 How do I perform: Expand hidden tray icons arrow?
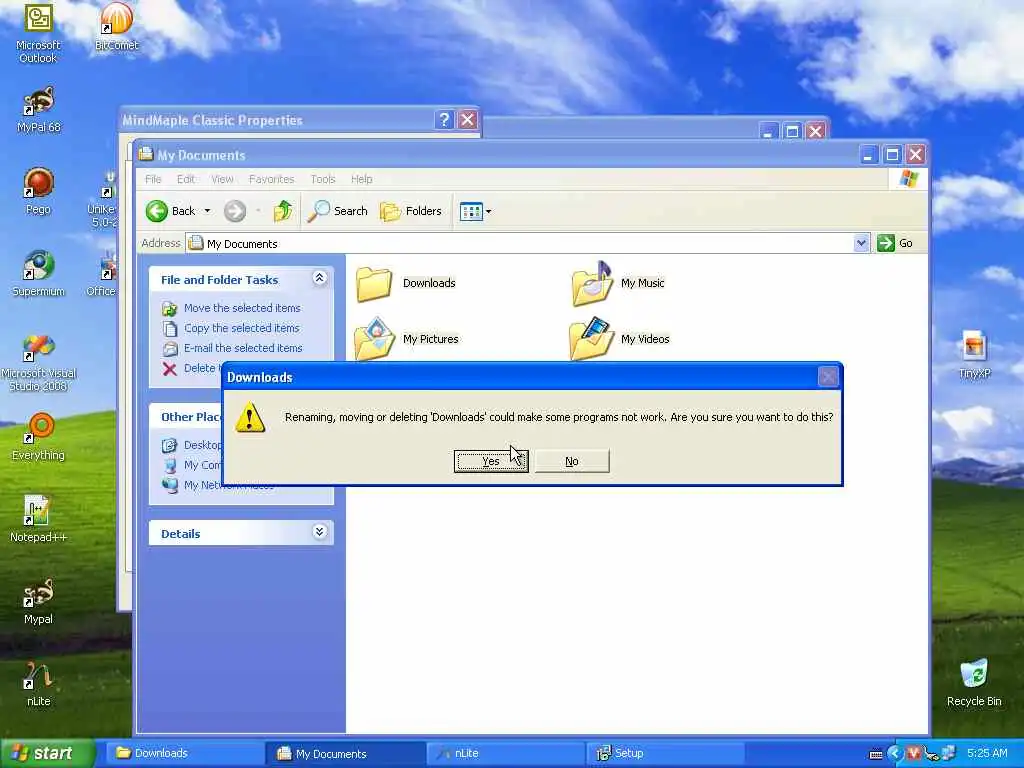[895, 754]
